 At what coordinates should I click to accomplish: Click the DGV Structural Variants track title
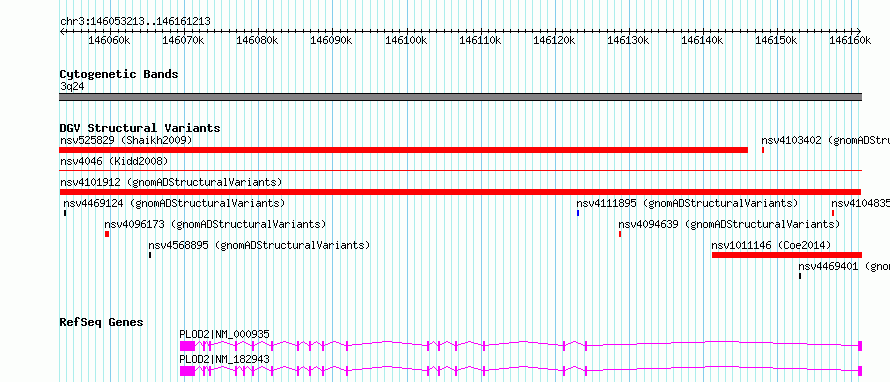coord(140,128)
